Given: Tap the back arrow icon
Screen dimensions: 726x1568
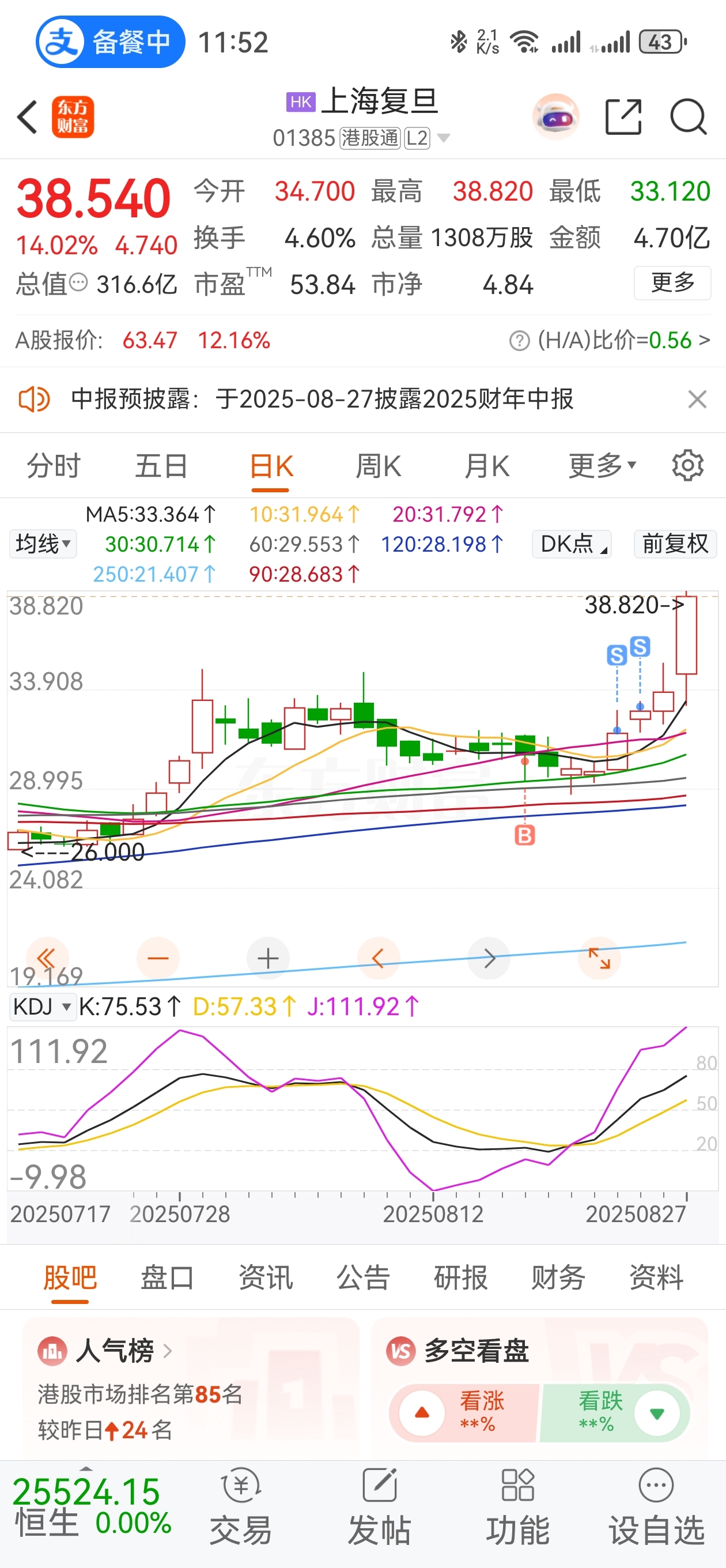Looking at the screenshot, I should 28,117.
